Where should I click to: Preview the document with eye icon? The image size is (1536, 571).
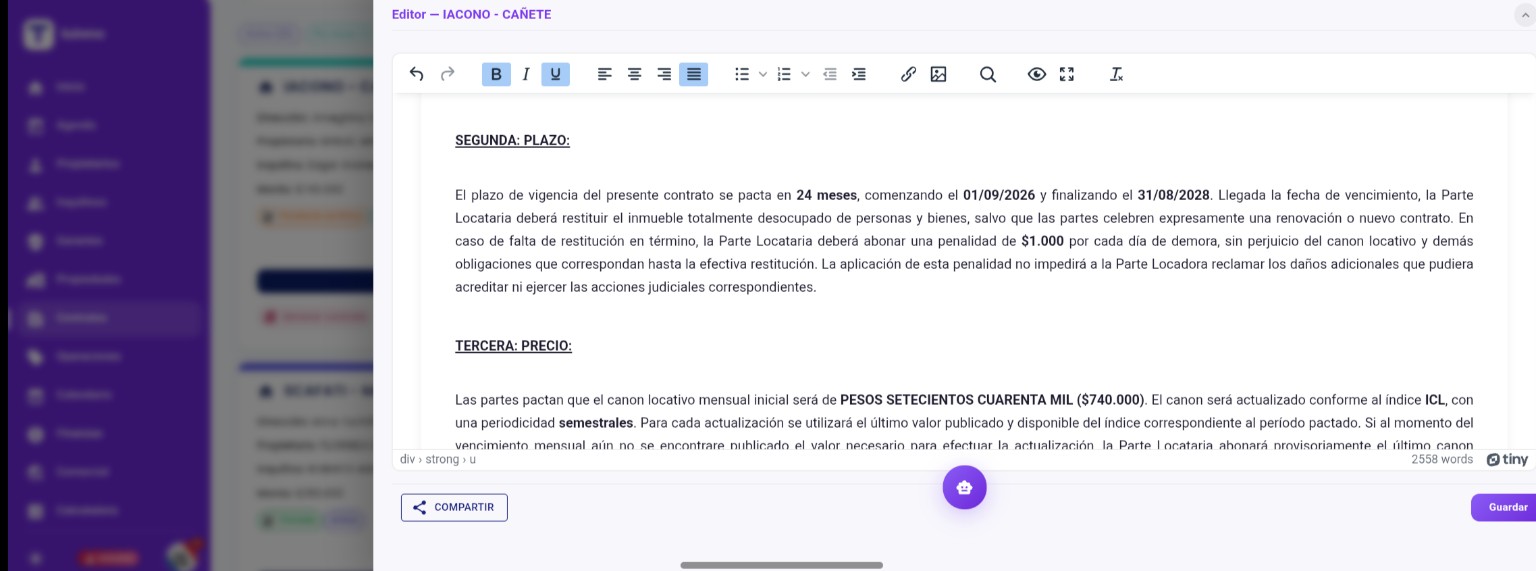coord(1037,74)
